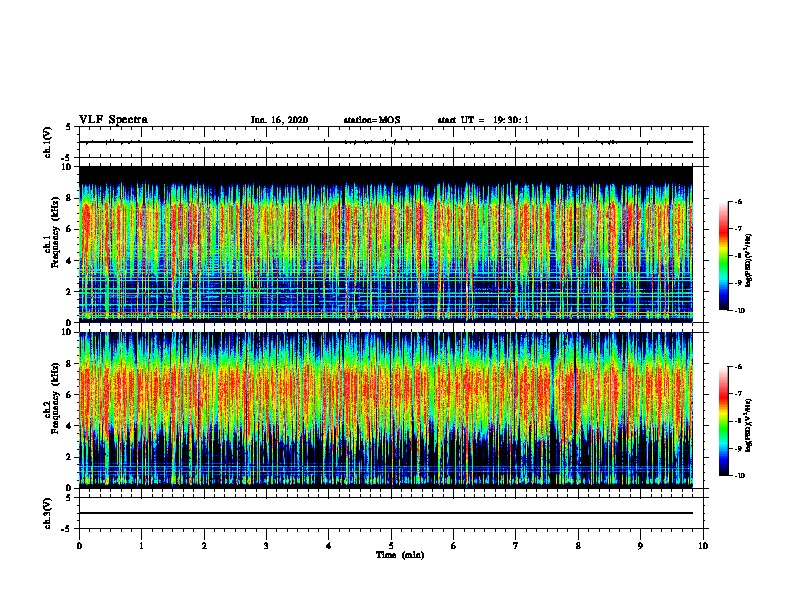Viewport: 792px width, 612px height.
Task: Click the "-10" label on ch.2 color bar
Action: click(739, 476)
